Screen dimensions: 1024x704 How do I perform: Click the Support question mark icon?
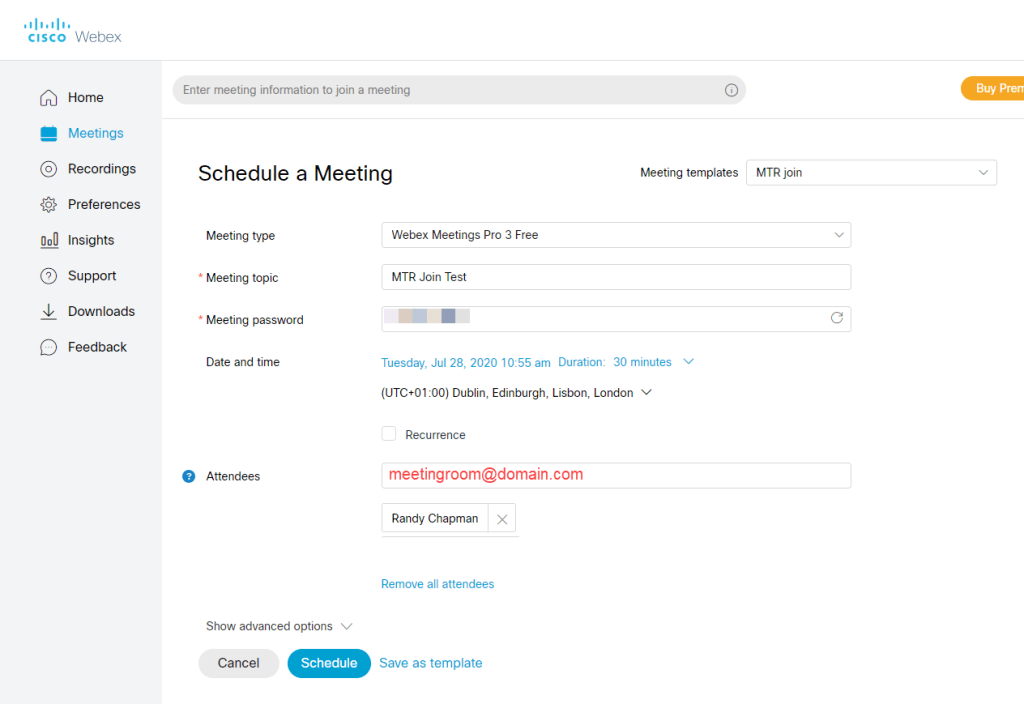48,276
